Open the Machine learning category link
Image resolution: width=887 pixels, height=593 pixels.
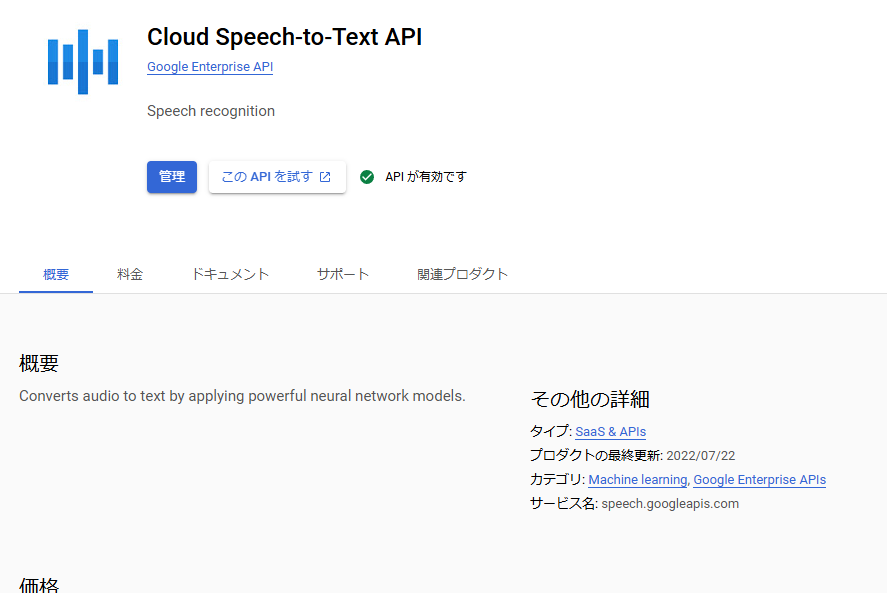(x=637, y=479)
